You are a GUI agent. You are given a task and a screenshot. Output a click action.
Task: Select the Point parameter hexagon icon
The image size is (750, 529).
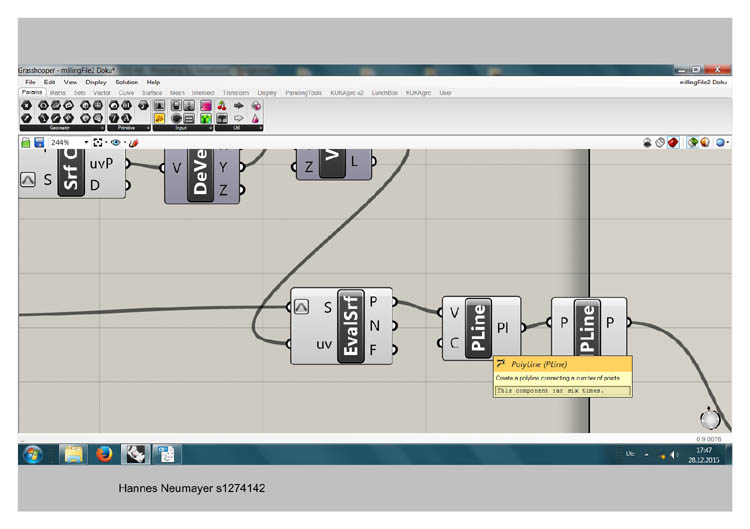27,105
